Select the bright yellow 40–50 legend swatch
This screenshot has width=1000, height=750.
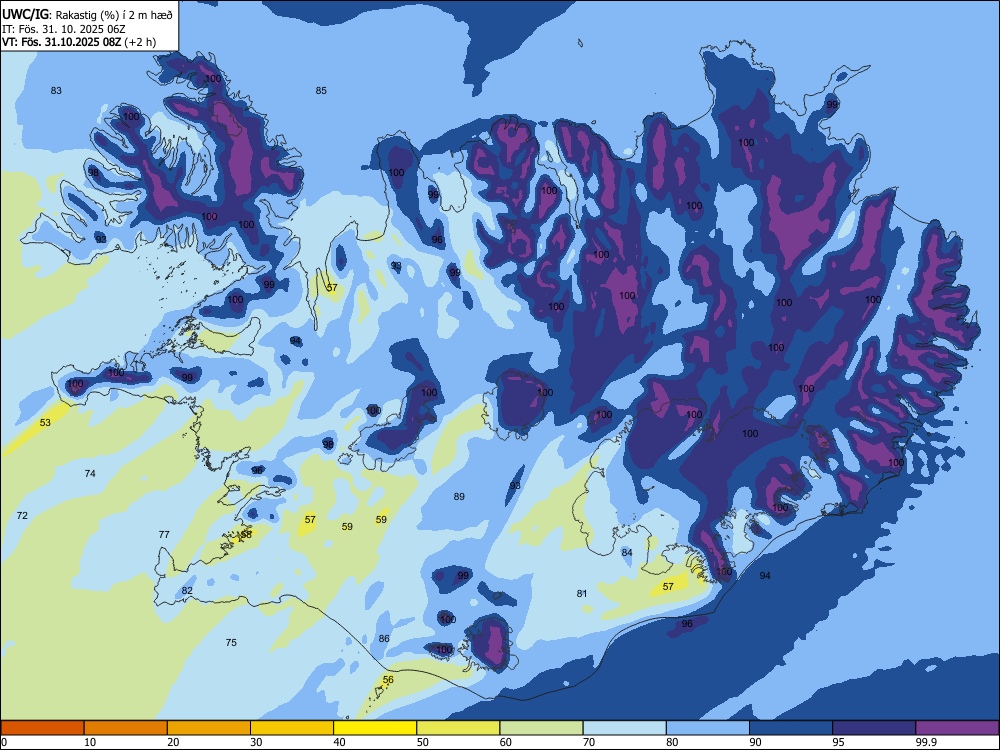click(x=375, y=728)
